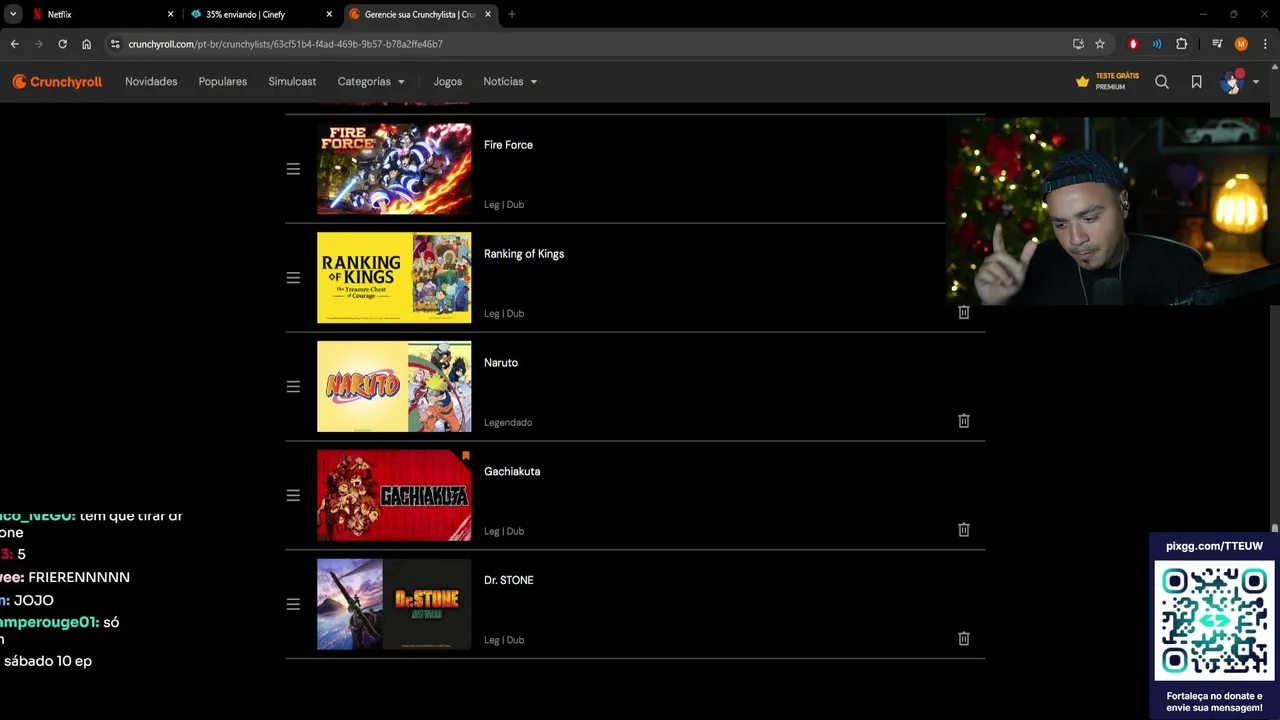Switch to the Cinefy upload tab
1280x720 pixels.
point(260,15)
